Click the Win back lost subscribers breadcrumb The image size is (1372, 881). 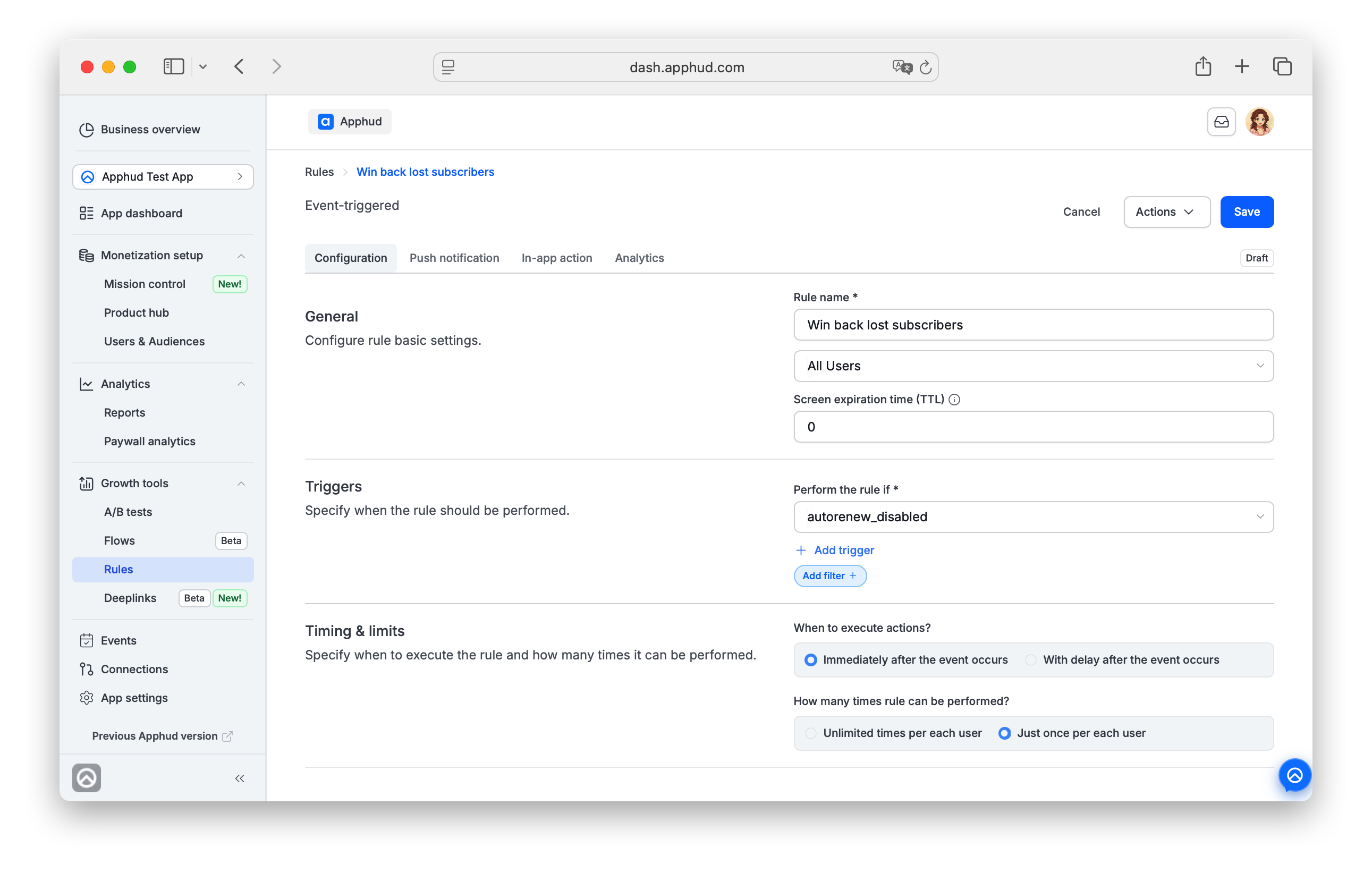pos(425,172)
